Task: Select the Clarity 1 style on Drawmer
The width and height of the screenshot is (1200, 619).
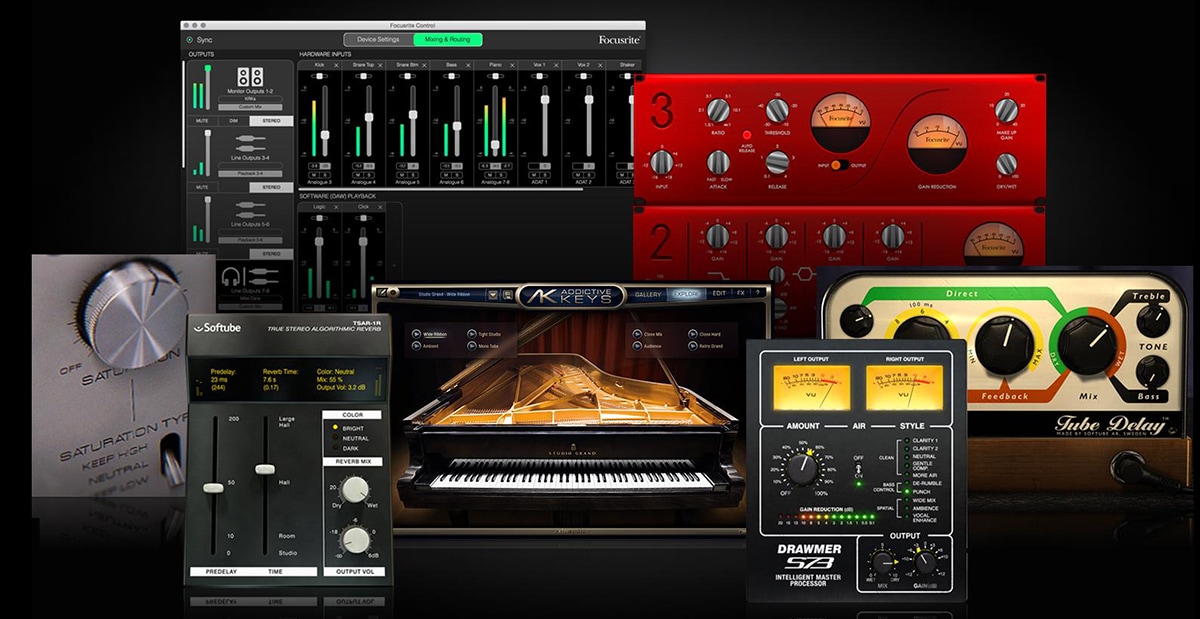Action: point(905,440)
